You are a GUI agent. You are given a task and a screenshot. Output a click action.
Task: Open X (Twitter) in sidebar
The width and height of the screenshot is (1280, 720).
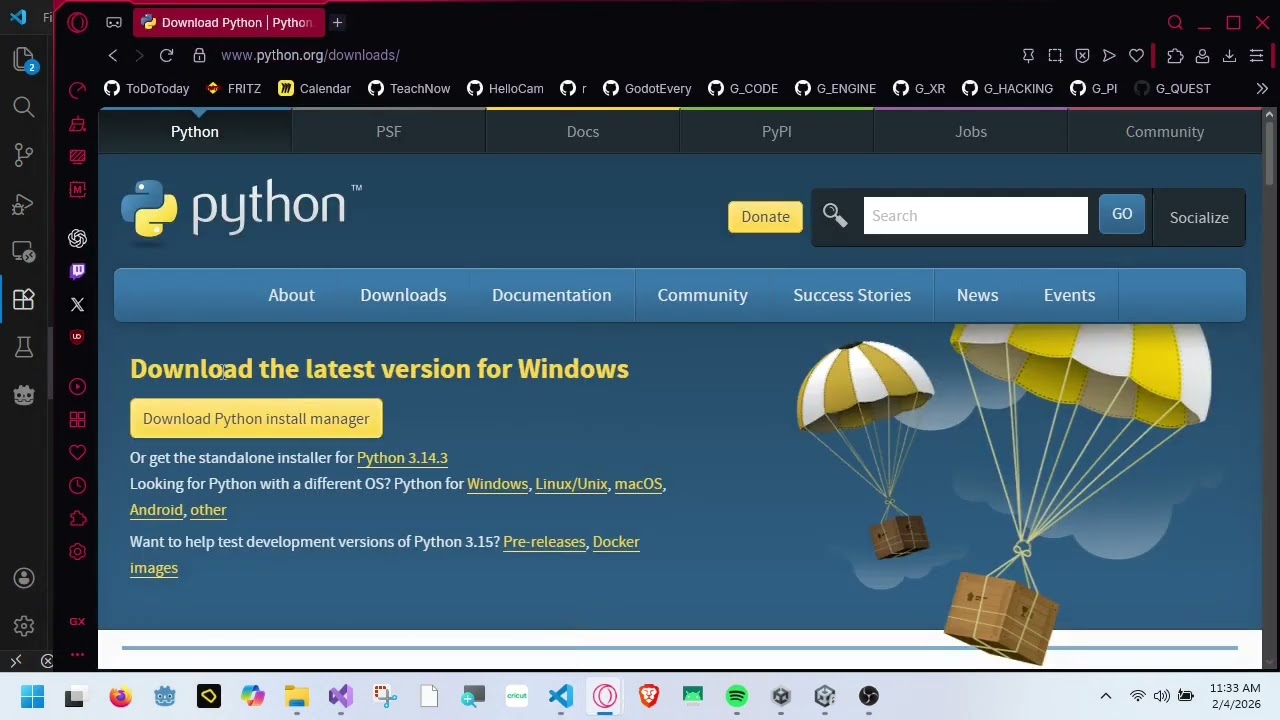click(x=77, y=304)
